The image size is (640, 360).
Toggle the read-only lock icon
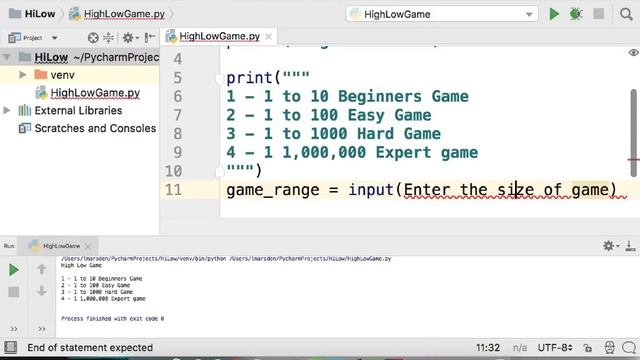pos(587,348)
